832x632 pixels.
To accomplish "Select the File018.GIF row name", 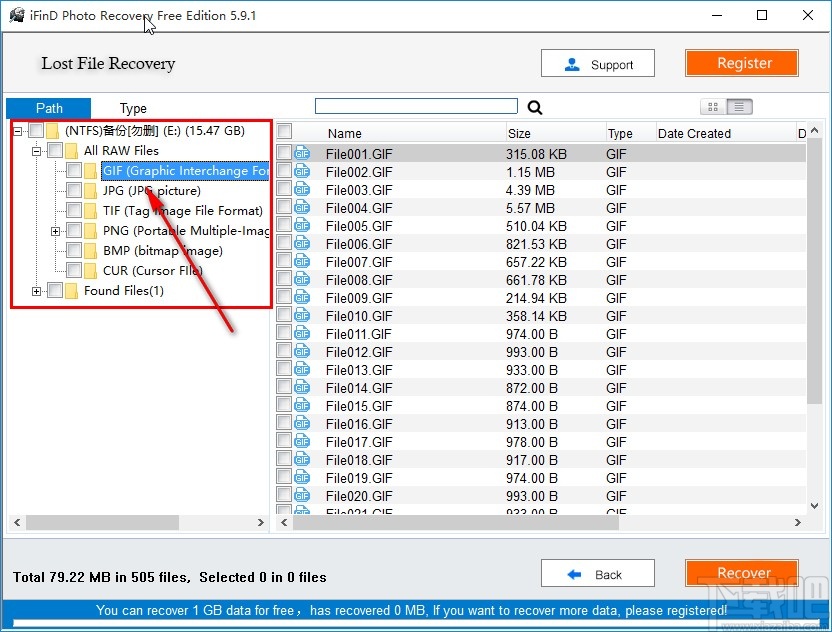I will pyautogui.click(x=359, y=460).
